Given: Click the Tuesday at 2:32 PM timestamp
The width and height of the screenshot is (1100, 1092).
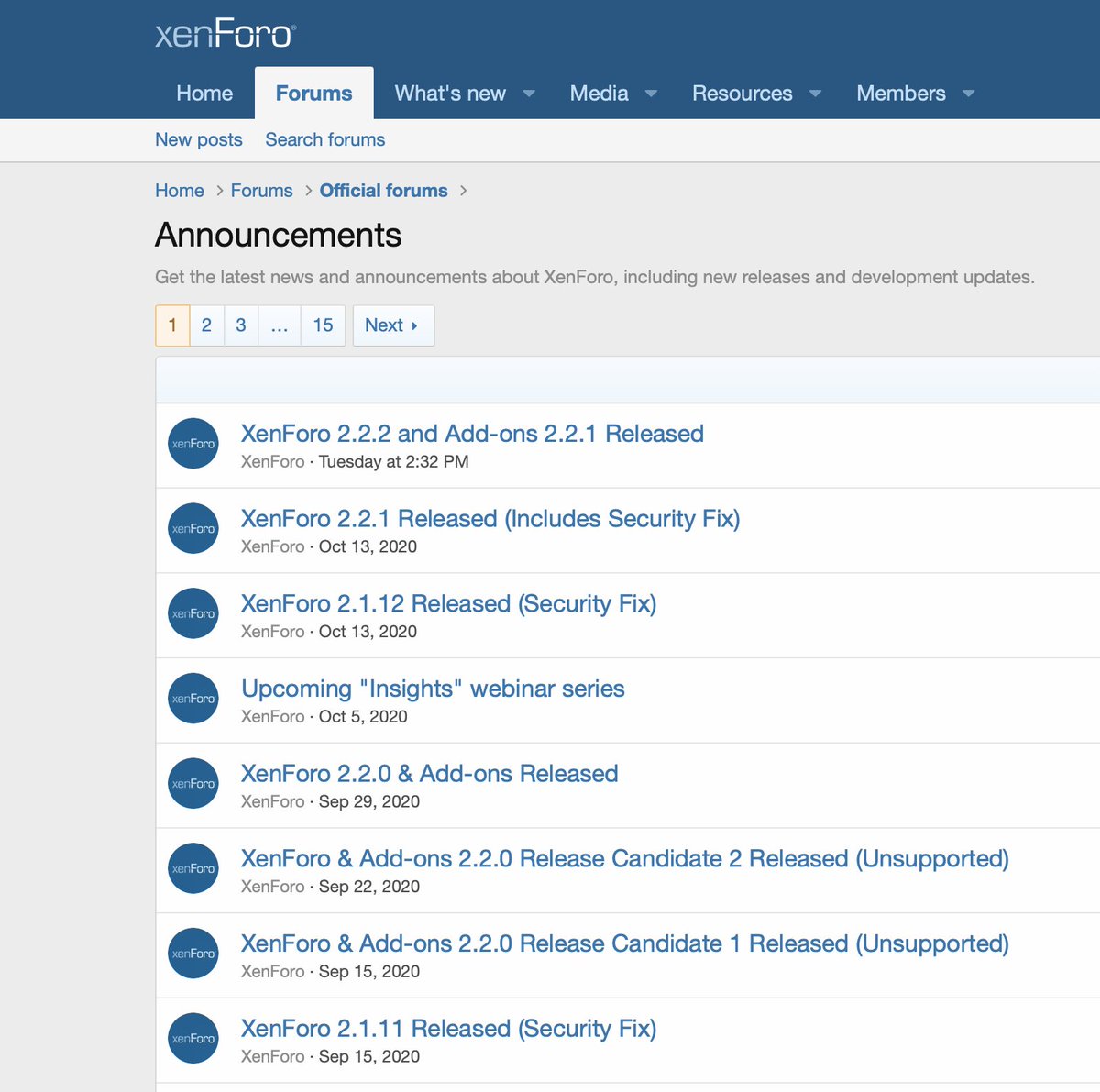Looking at the screenshot, I should click(393, 462).
